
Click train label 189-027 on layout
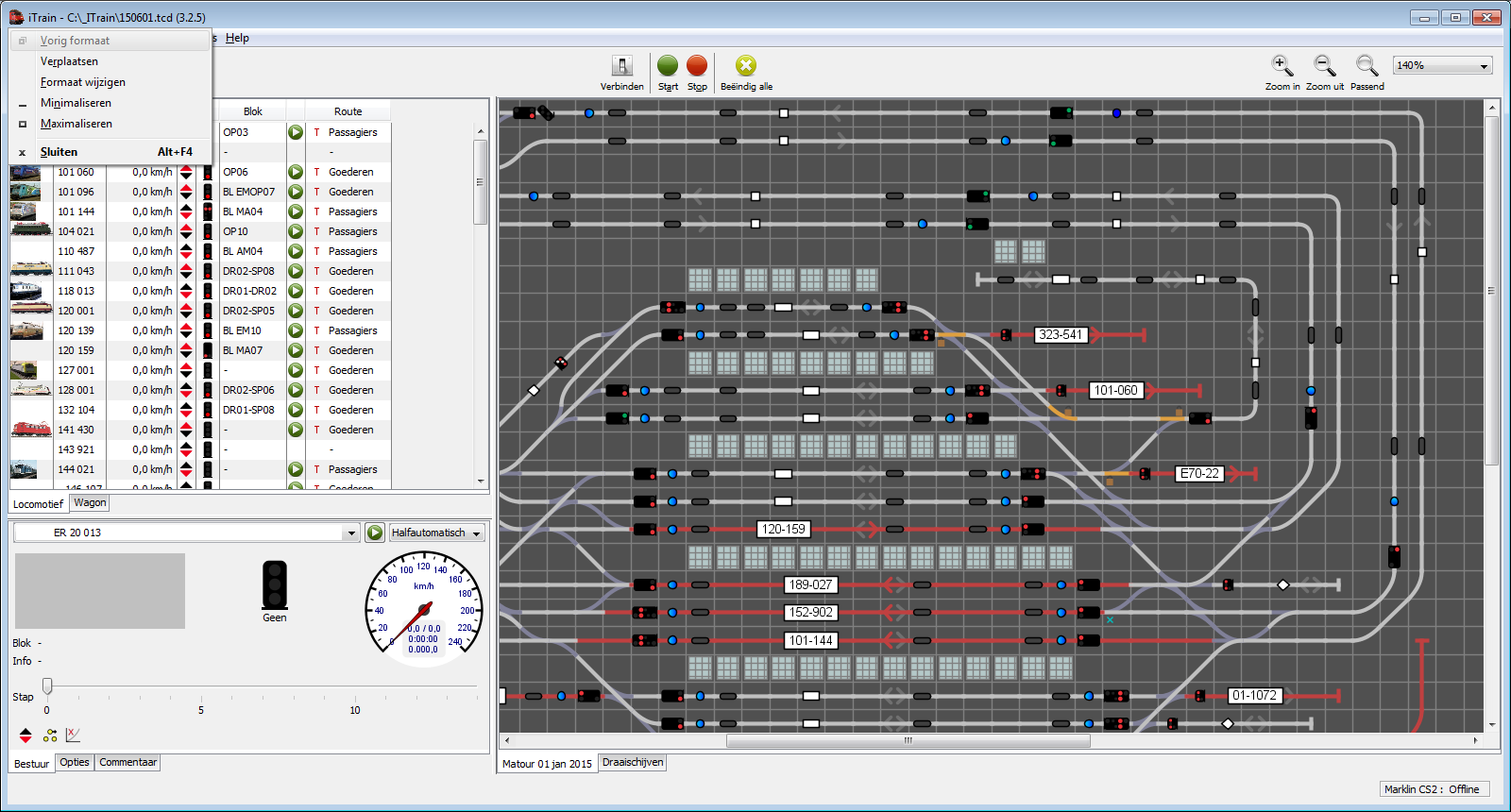[x=810, y=584]
